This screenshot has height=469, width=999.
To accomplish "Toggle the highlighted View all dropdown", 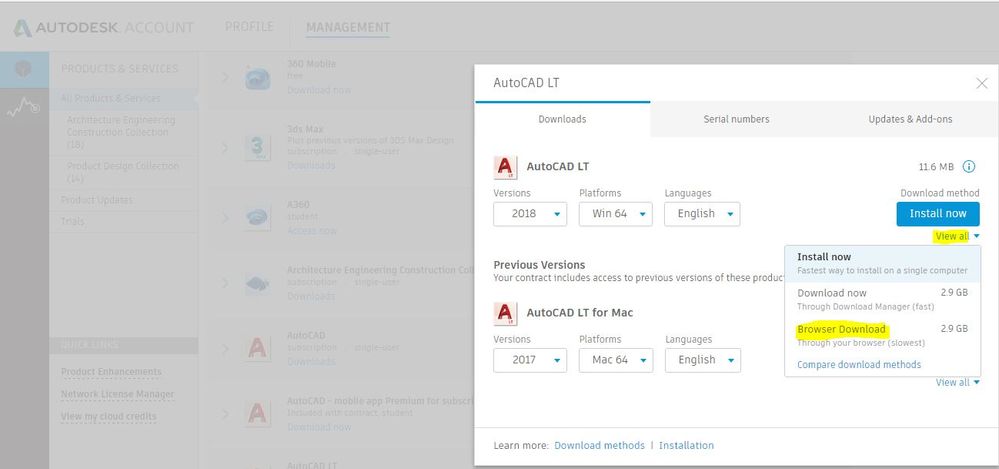I will pyautogui.click(x=957, y=236).
